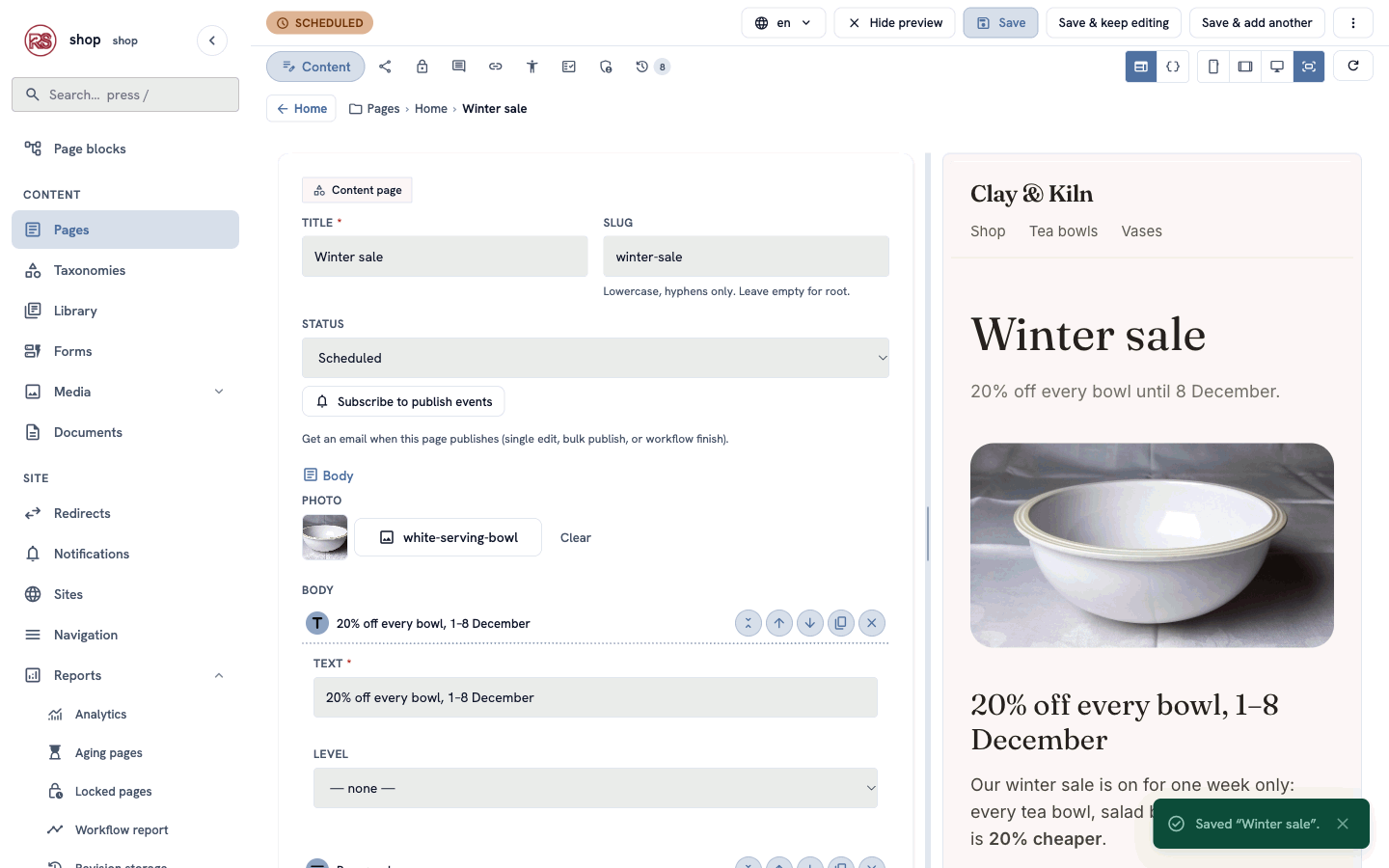Move the heading block down
Screen dimensions: 1389x868
pos(809,623)
